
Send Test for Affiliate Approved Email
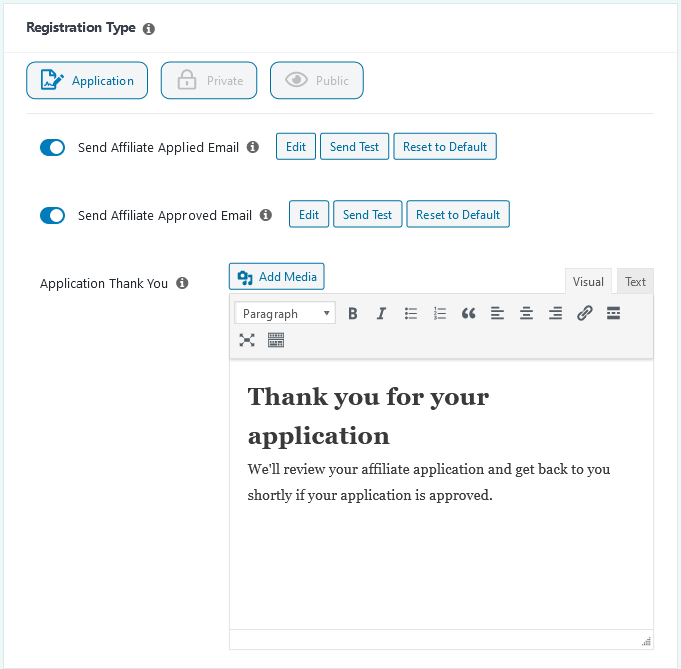[367, 214]
